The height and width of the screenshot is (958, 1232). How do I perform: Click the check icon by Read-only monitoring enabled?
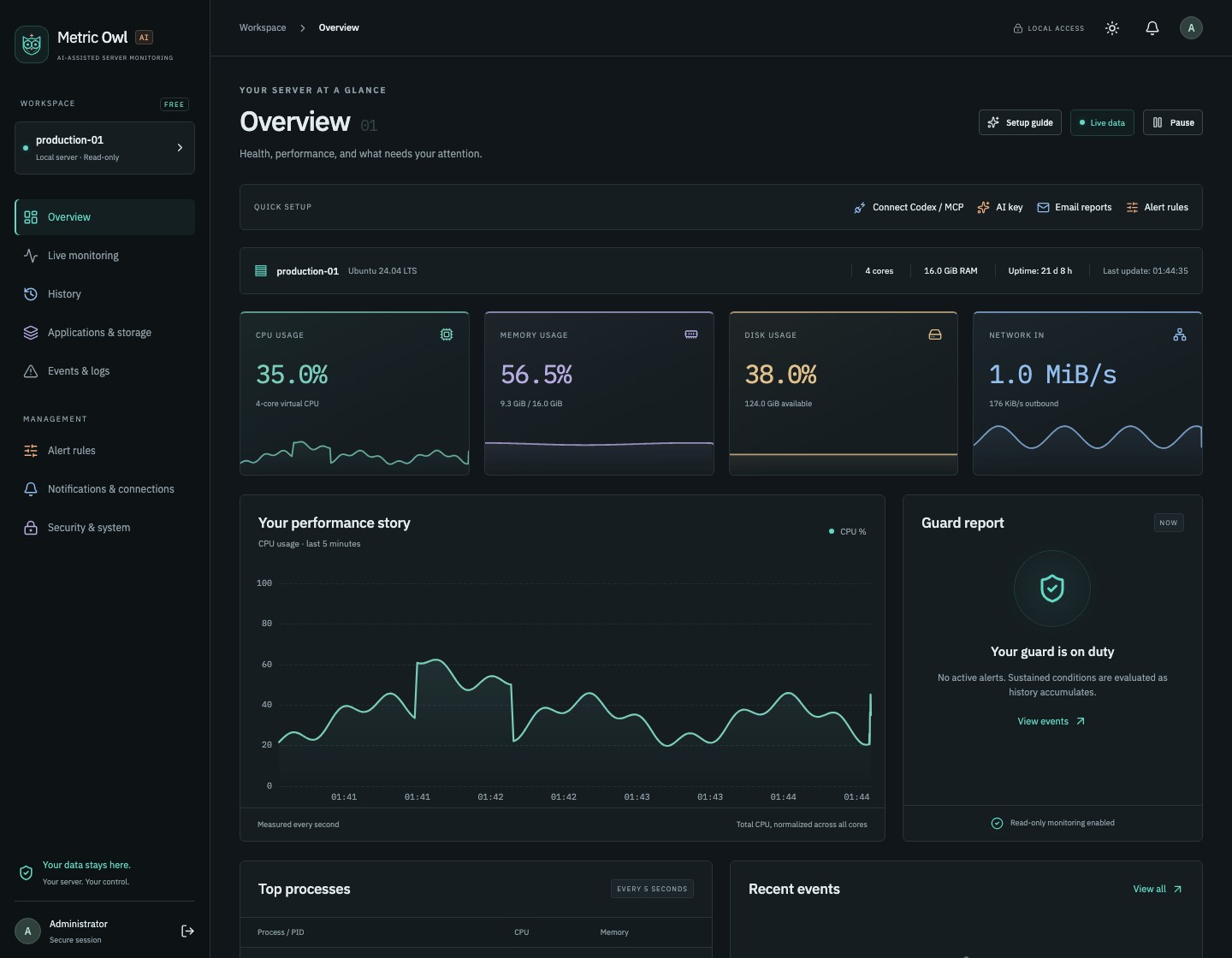[997, 823]
